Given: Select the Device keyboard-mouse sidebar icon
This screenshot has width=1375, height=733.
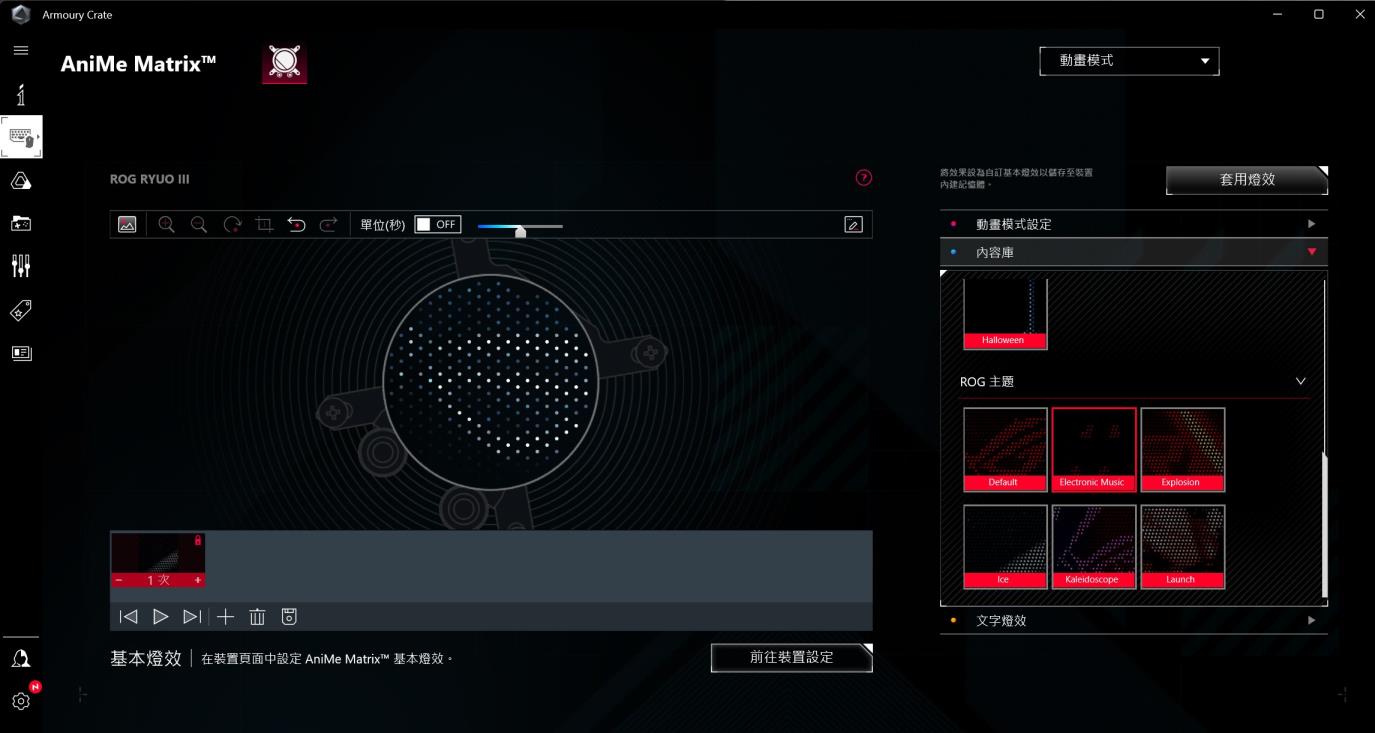Looking at the screenshot, I should click(21, 137).
